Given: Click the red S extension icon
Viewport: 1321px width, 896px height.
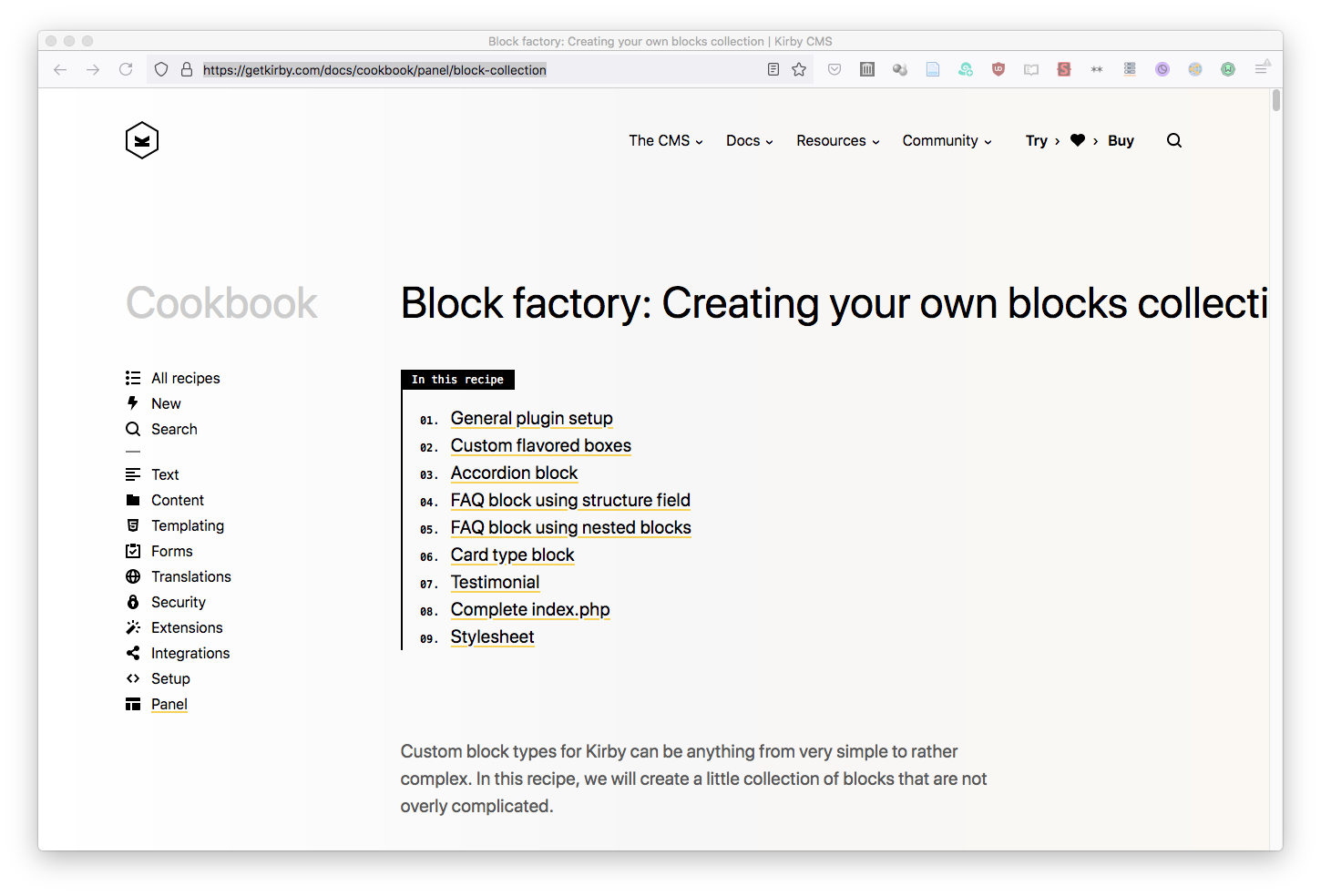Looking at the screenshot, I should (x=1064, y=69).
